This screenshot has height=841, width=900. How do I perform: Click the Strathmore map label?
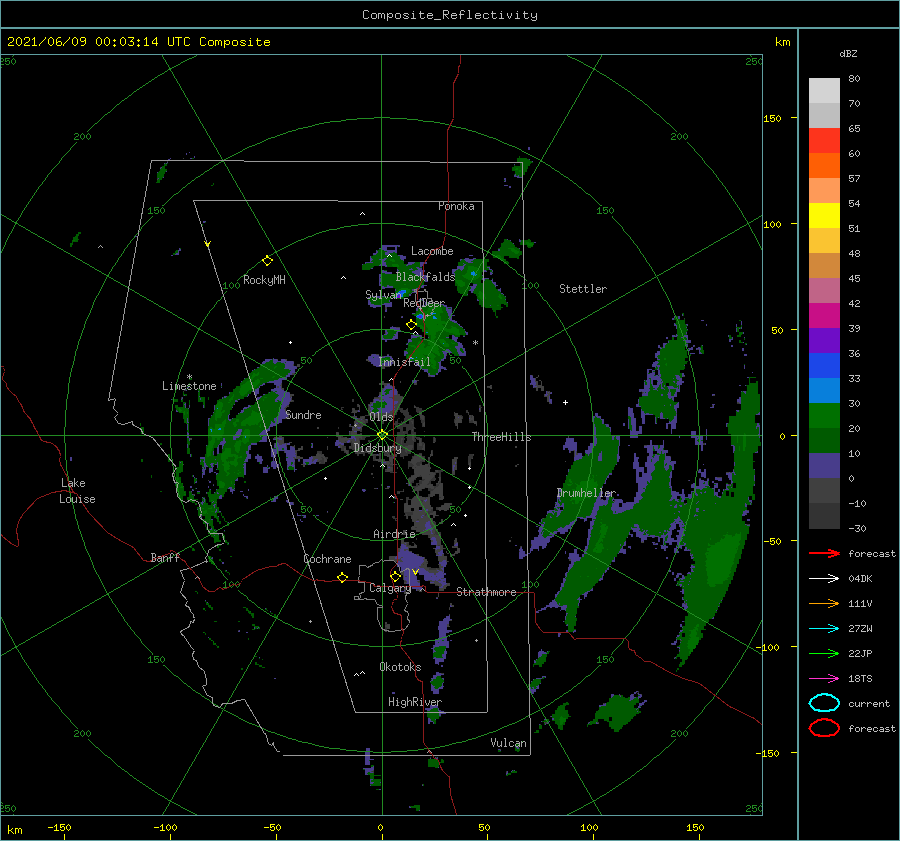click(x=486, y=592)
